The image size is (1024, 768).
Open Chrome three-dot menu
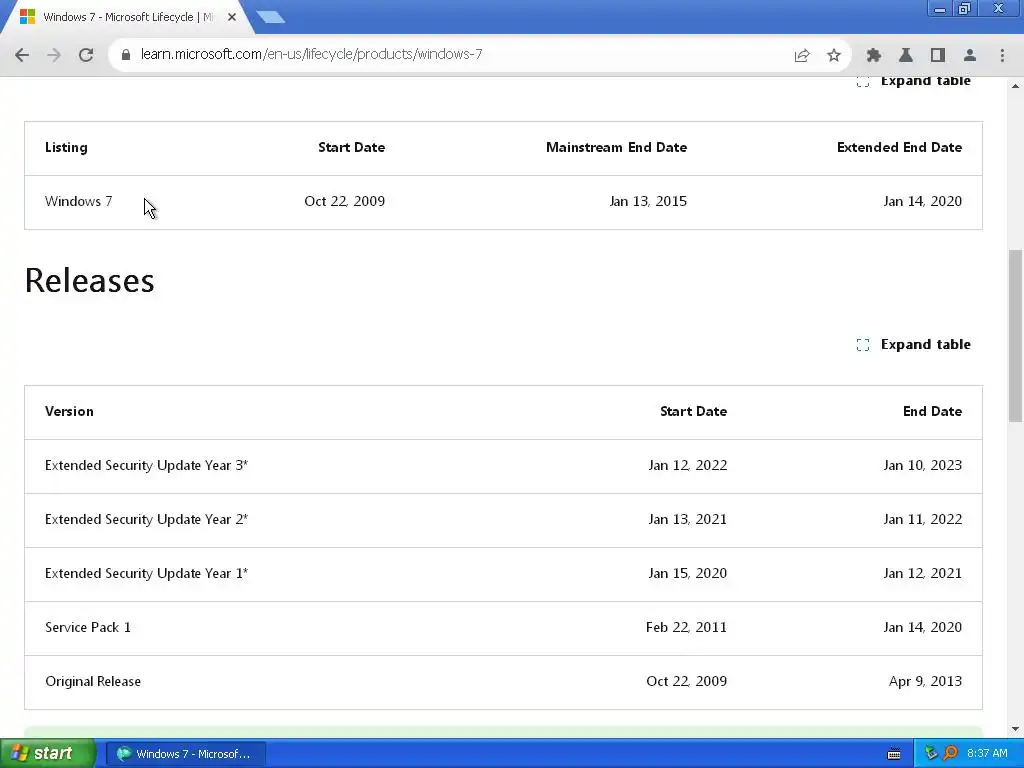(x=1002, y=55)
